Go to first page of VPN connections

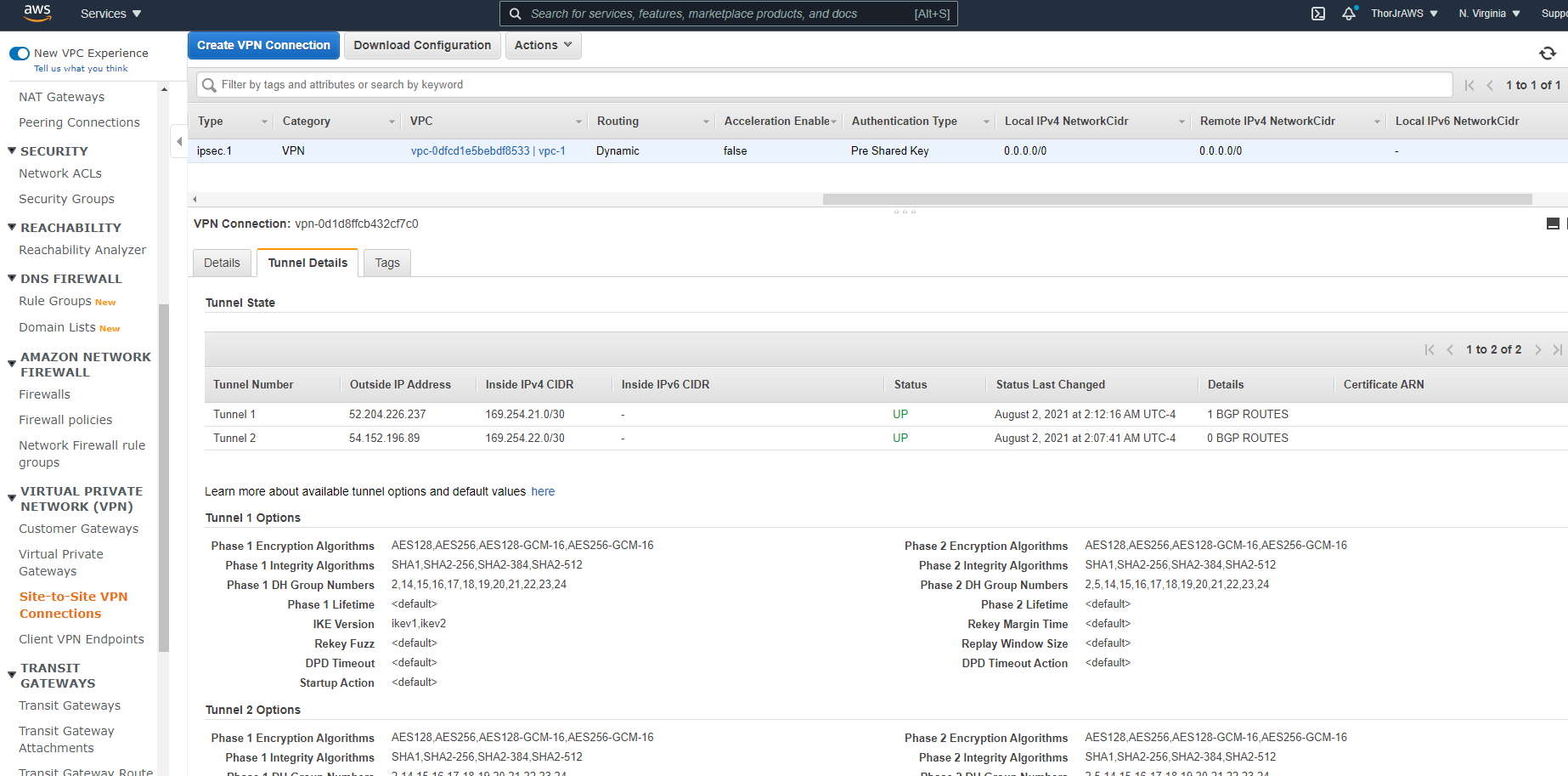tap(1469, 85)
